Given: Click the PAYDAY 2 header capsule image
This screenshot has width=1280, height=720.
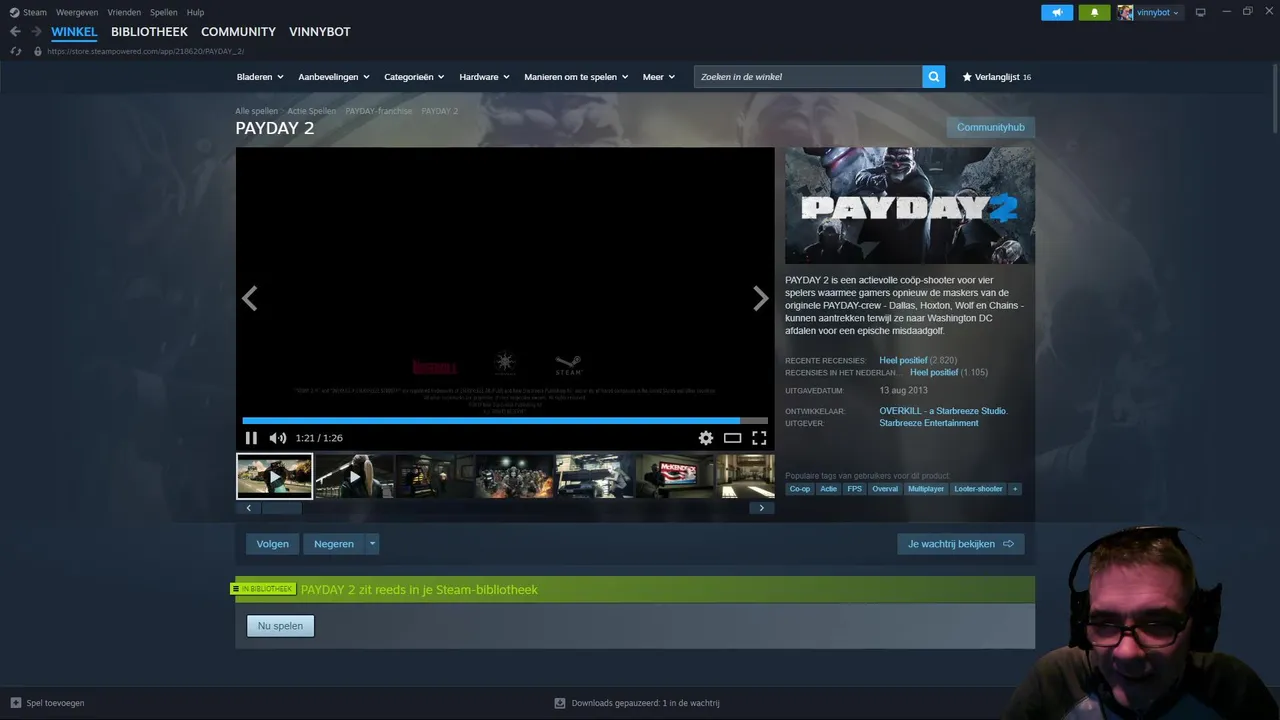Looking at the screenshot, I should [x=910, y=206].
